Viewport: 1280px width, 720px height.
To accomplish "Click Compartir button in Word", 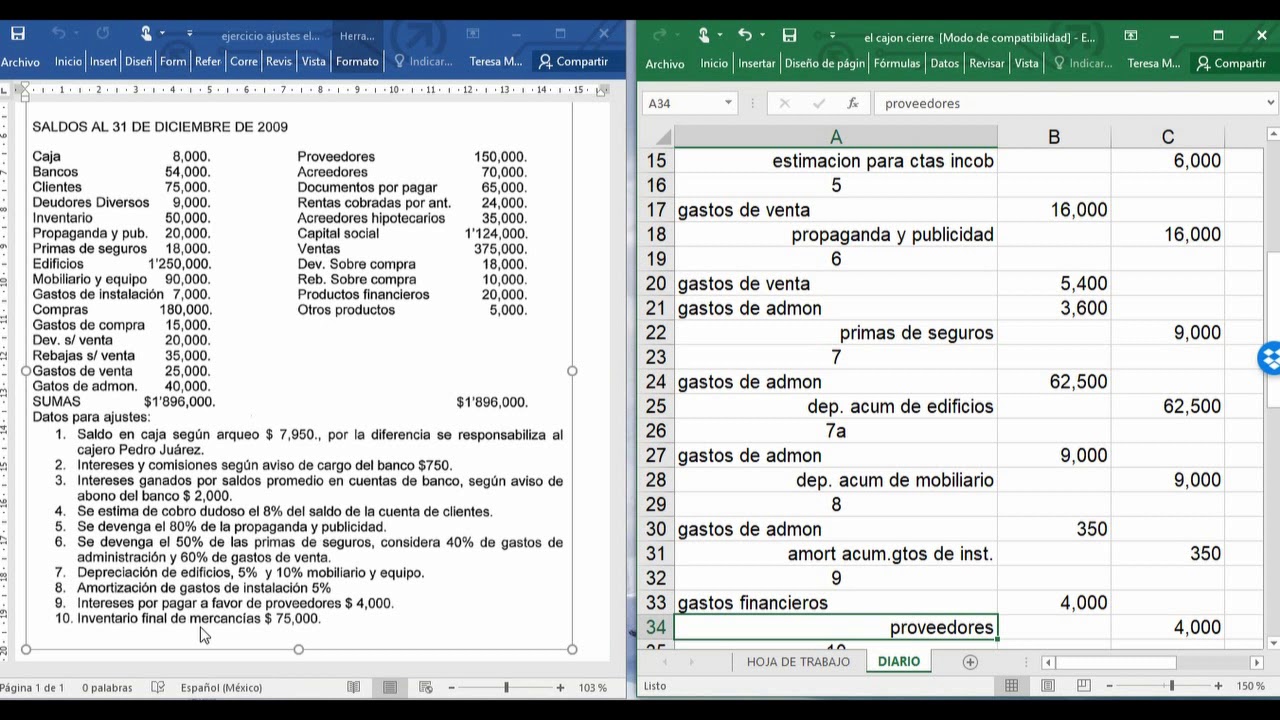I will pyautogui.click(x=573, y=62).
